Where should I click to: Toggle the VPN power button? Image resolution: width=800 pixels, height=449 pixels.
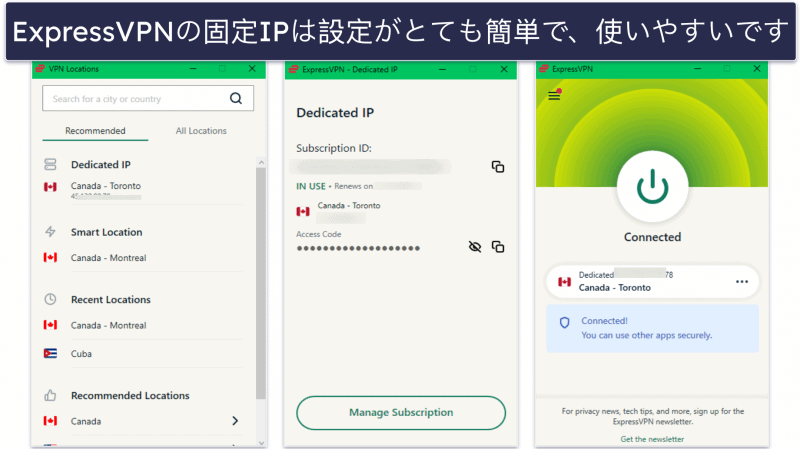(x=653, y=187)
